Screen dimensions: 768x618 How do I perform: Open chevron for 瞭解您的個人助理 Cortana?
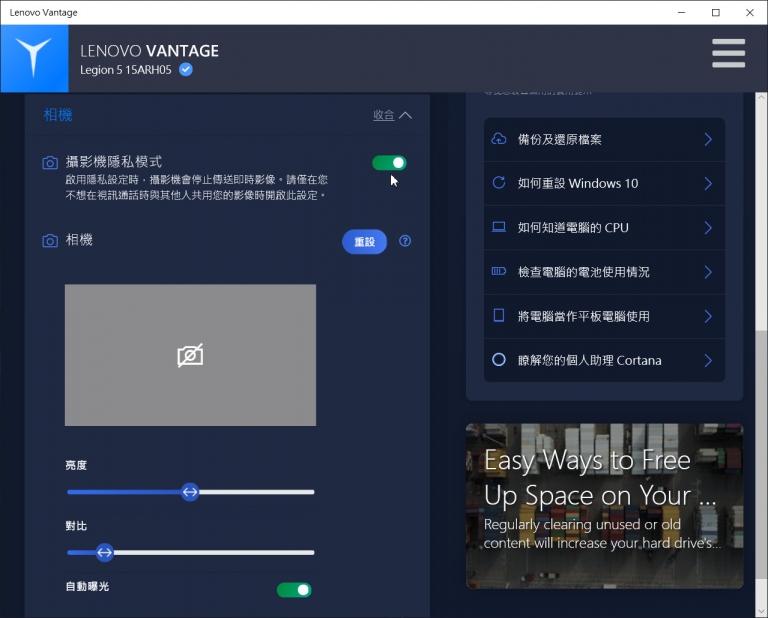[708, 360]
